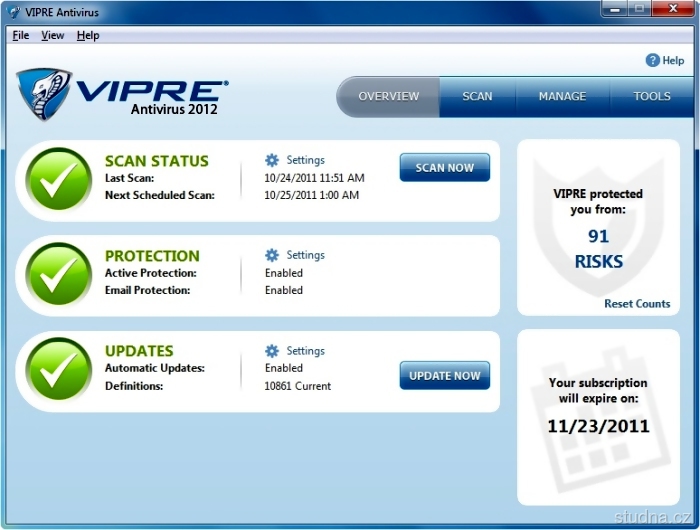Viewport: 700px width, 530px height.
Task: Click the VIPRE snake shield logo
Action: pos(44,94)
